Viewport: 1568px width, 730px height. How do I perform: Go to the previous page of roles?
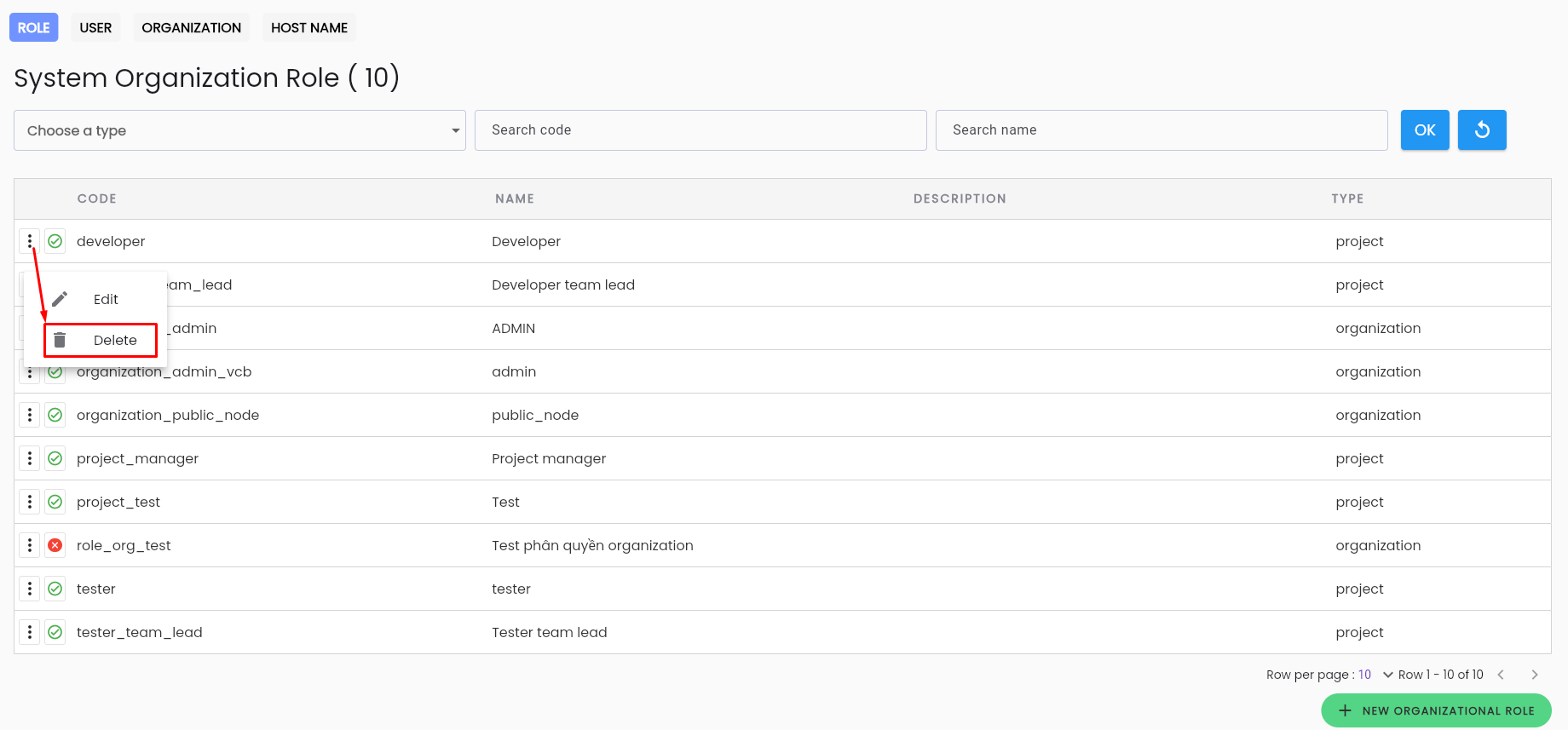coord(1501,675)
